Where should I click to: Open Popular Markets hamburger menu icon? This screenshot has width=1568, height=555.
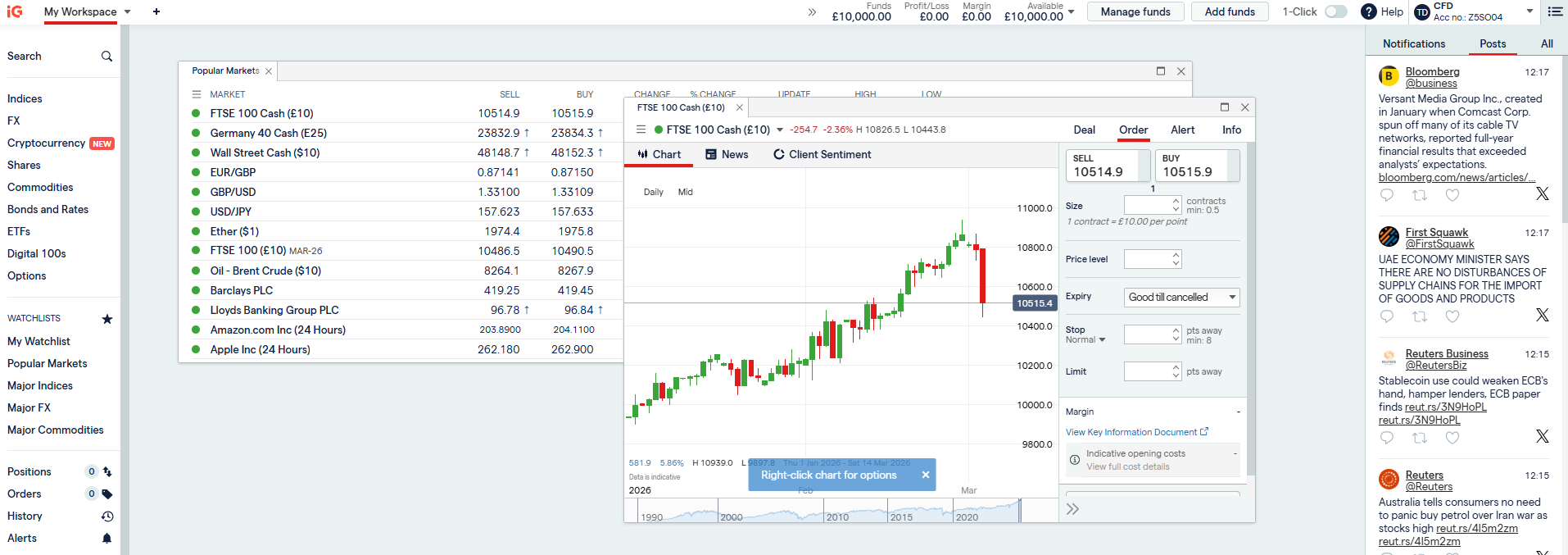coord(197,94)
